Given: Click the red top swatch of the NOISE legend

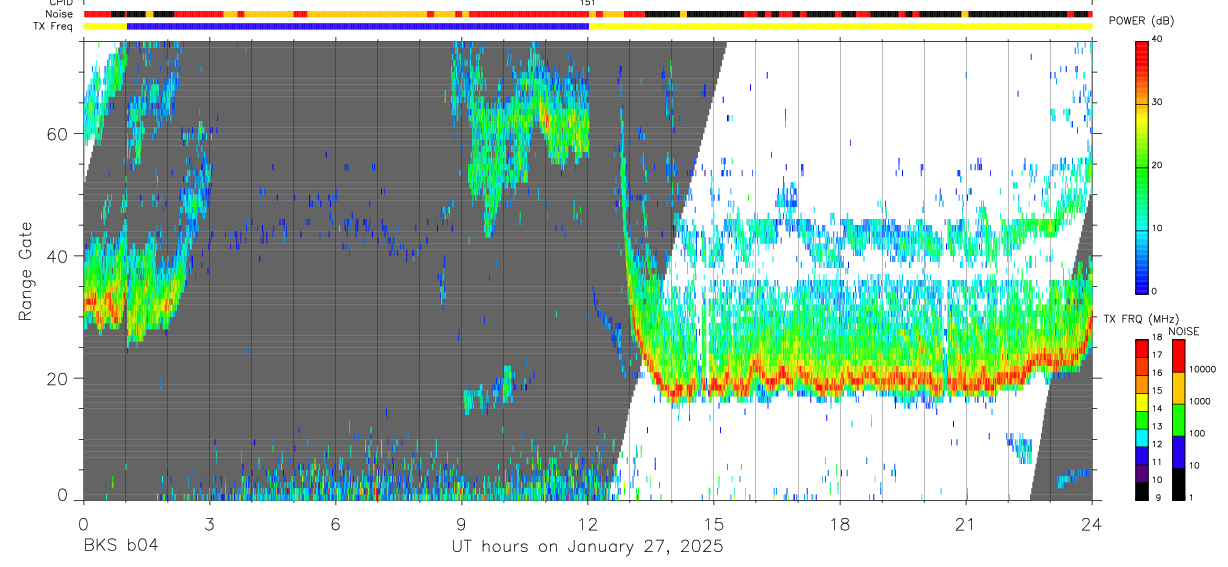Looking at the screenshot, I should click(x=1179, y=355).
